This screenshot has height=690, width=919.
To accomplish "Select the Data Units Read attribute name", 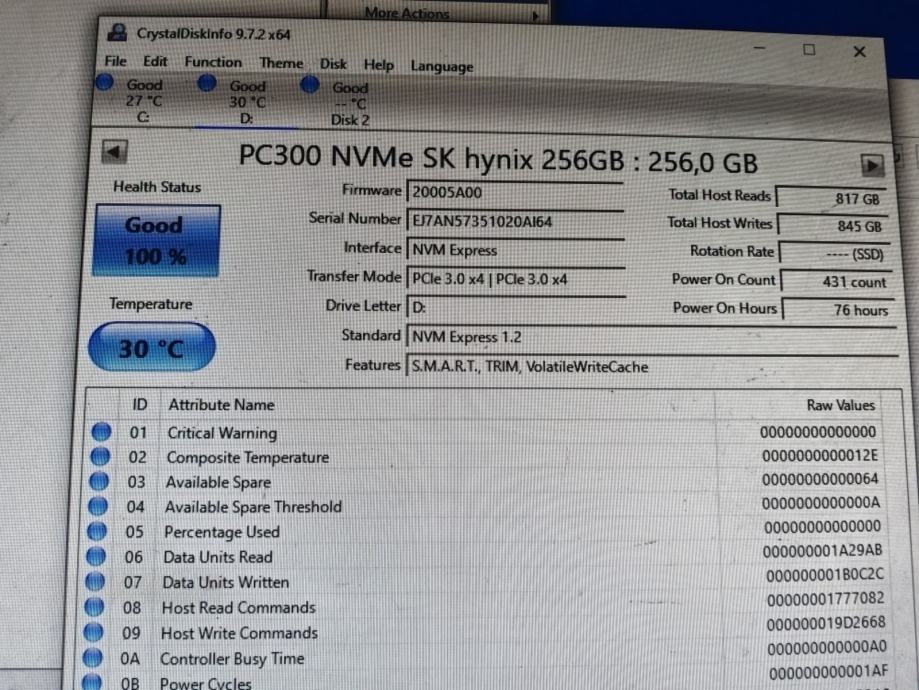I will [x=218, y=557].
